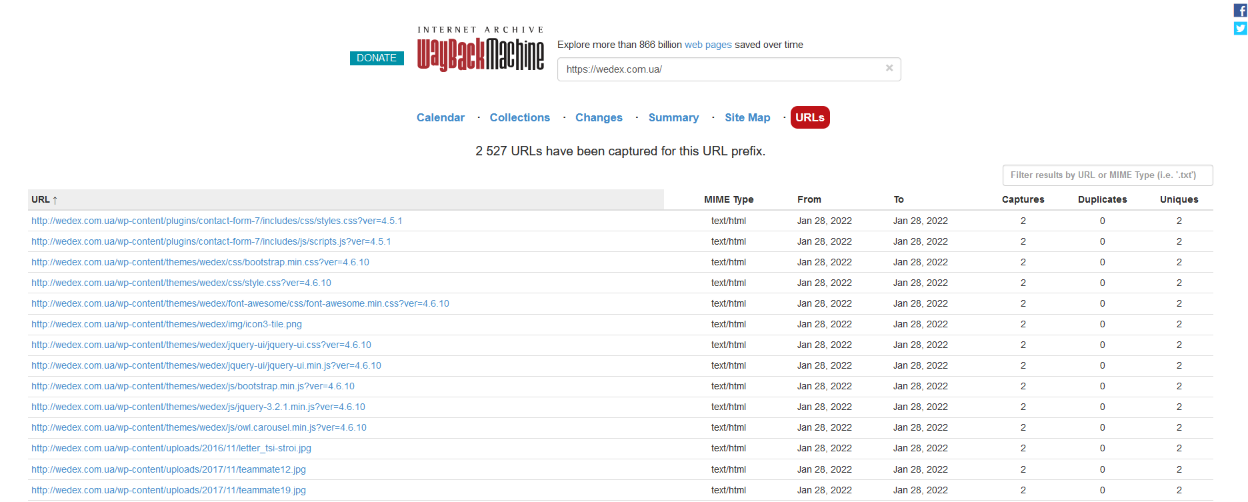The image size is (1248, 502).
Task: Sort by the From column header
Action: click(x=809, y=200)
